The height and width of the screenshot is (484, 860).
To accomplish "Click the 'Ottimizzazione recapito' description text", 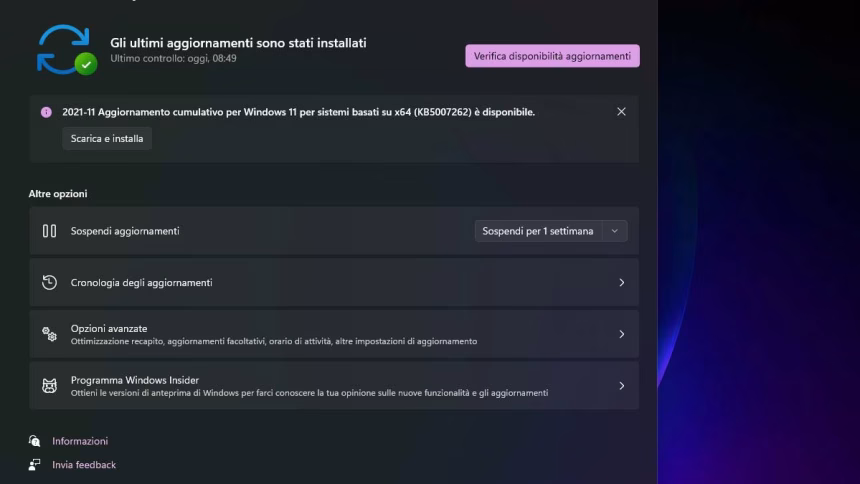I will coord(274,341).
